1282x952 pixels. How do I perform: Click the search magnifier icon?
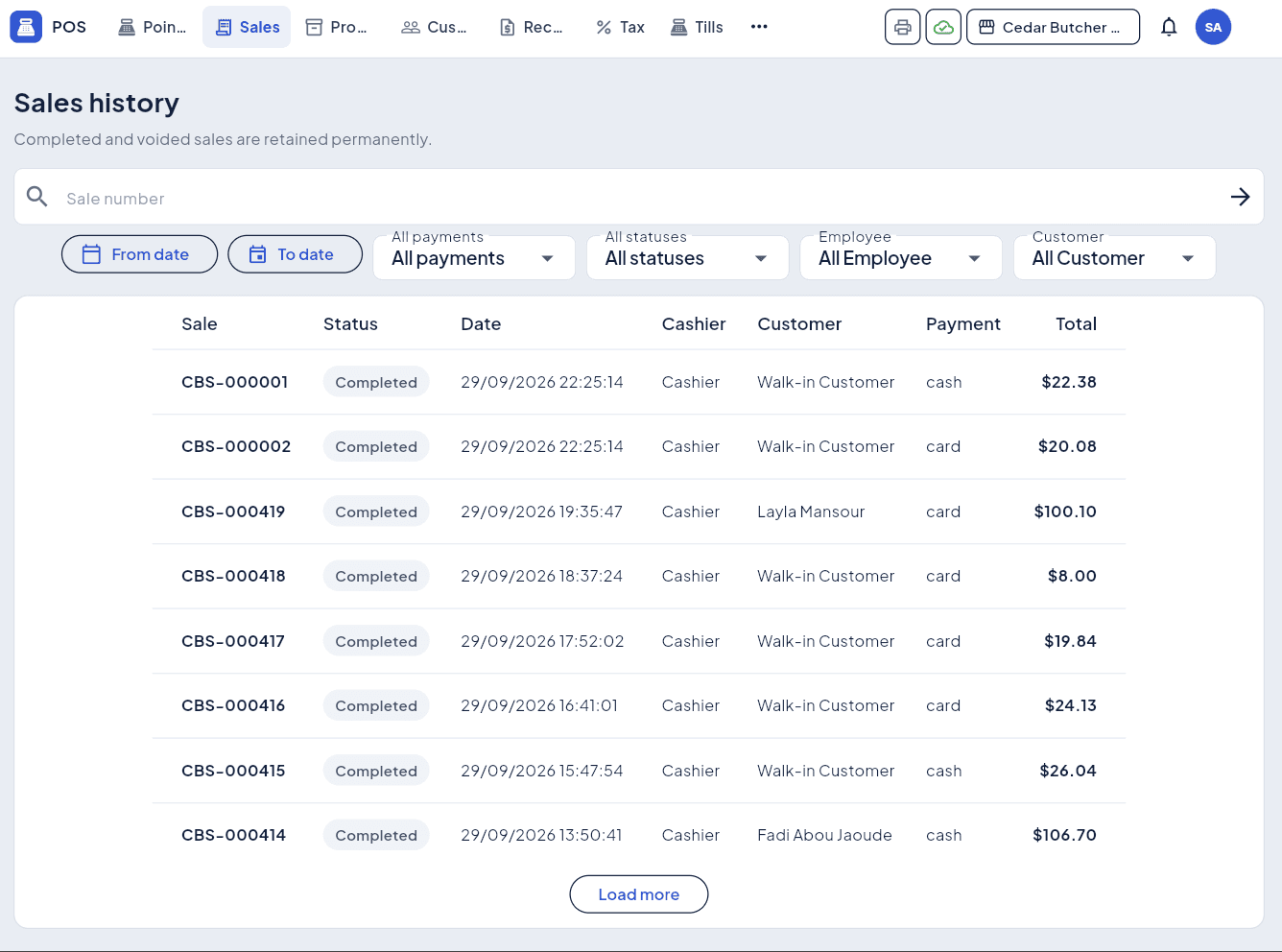37,197
